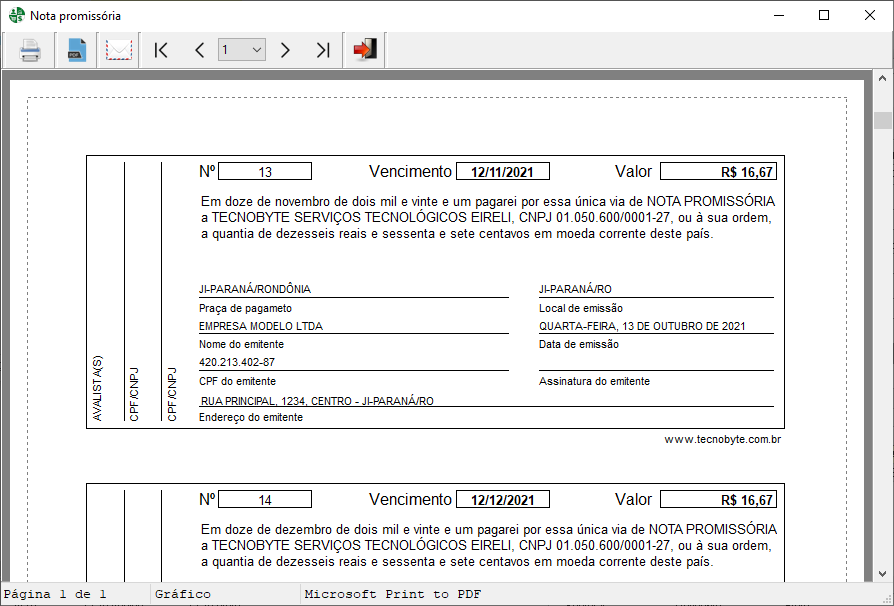This screenshot has width=894, height=606.
Task: Jump to the last page
Action: point(322,49)
